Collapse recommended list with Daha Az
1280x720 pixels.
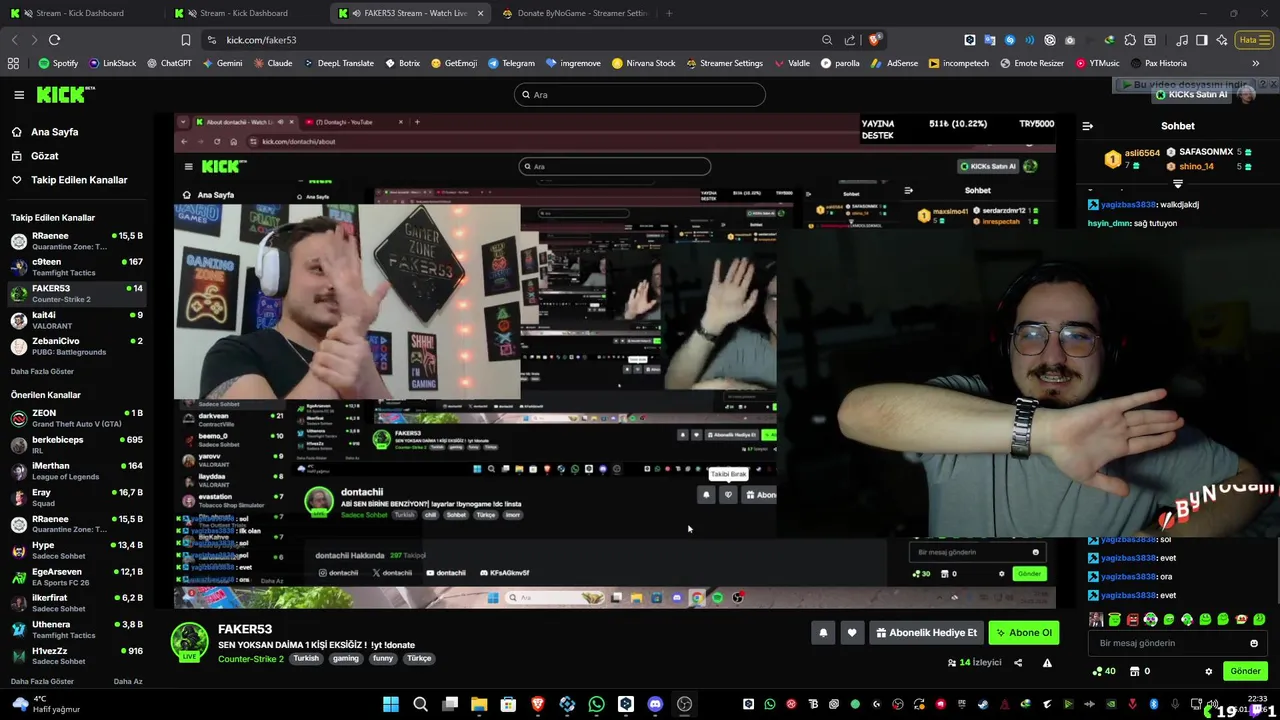click(x=128, y=681)
